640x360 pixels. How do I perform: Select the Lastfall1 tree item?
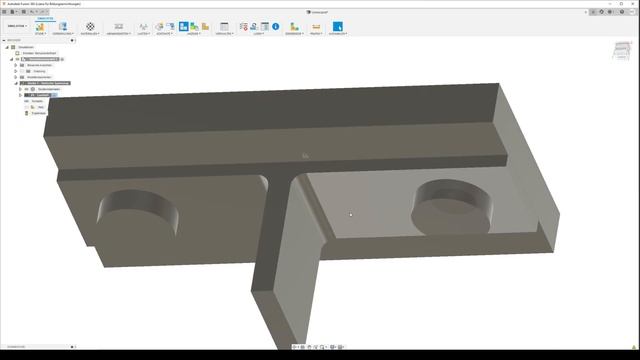(40, 95)
